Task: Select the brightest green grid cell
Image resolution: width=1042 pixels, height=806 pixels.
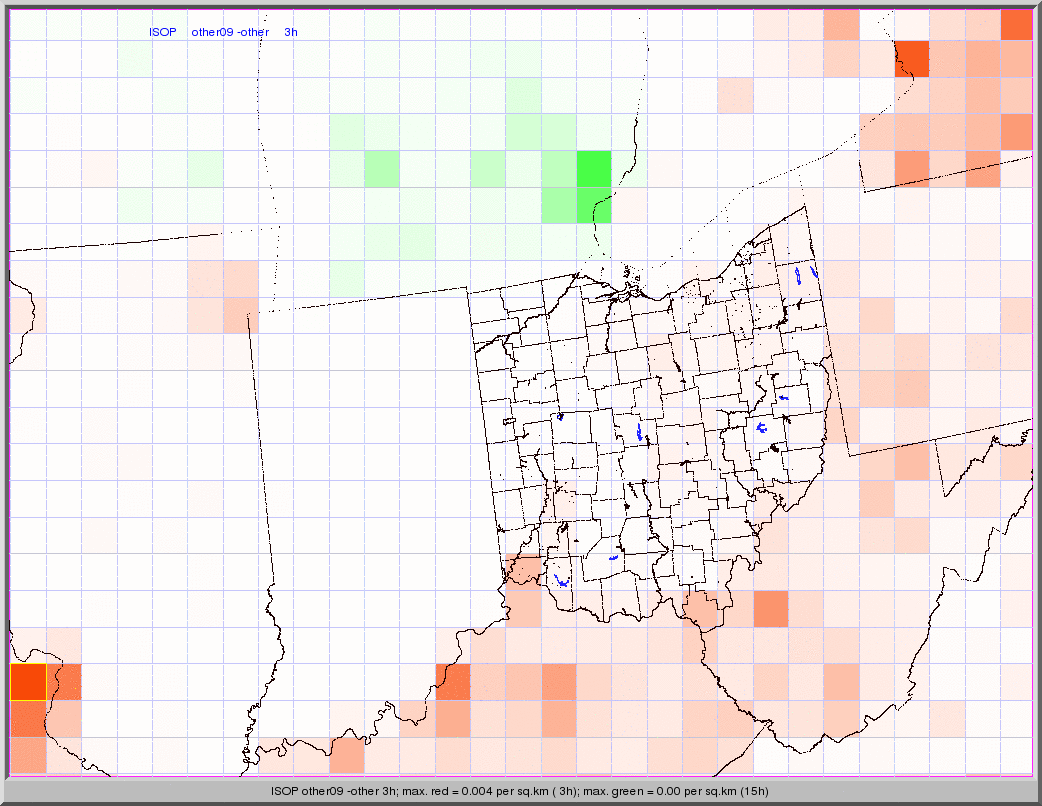Action: [x=594, y=169]
